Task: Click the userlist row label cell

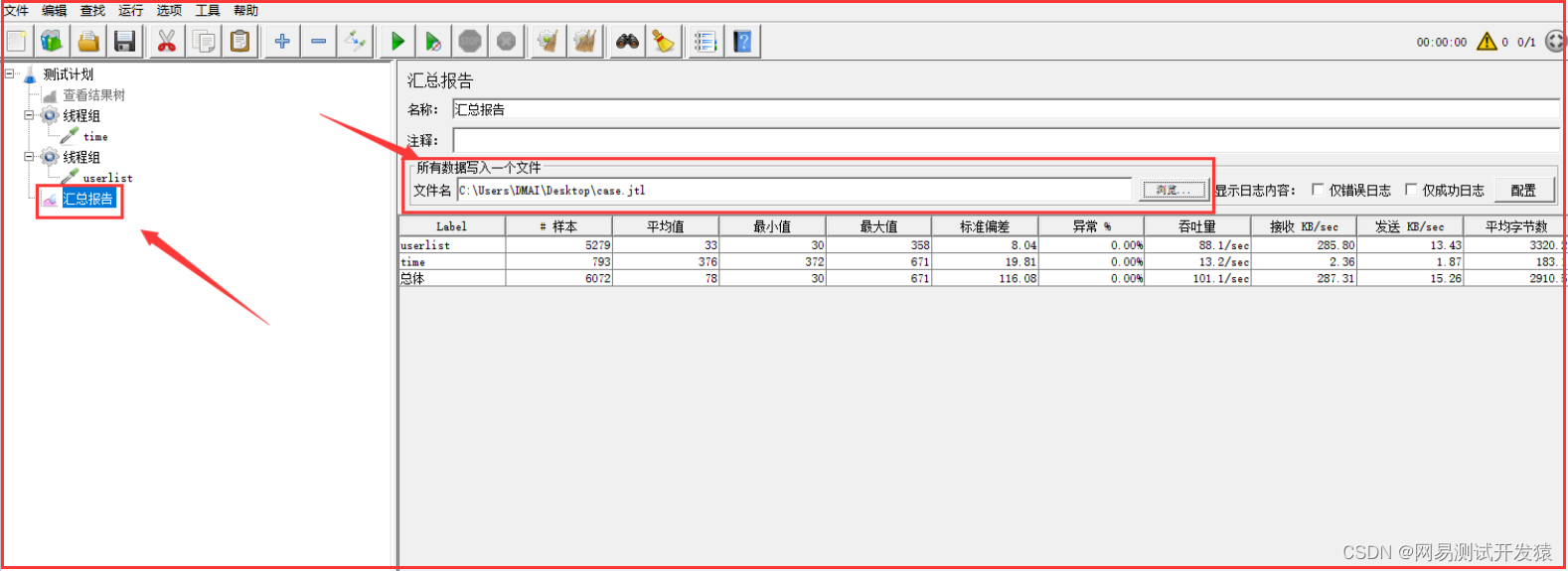Action: [452, 244]
